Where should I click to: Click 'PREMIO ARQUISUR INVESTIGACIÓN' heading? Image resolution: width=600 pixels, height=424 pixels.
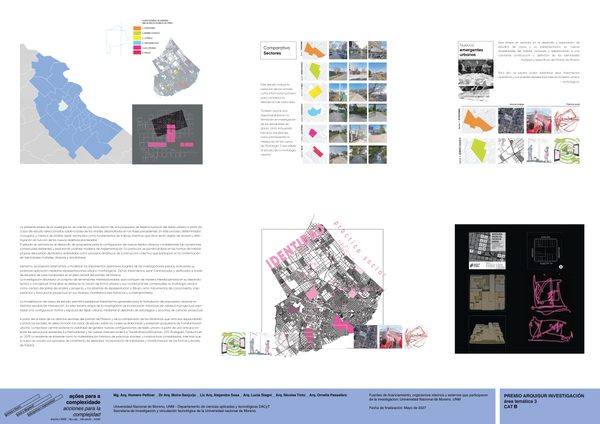pos(544,396)
